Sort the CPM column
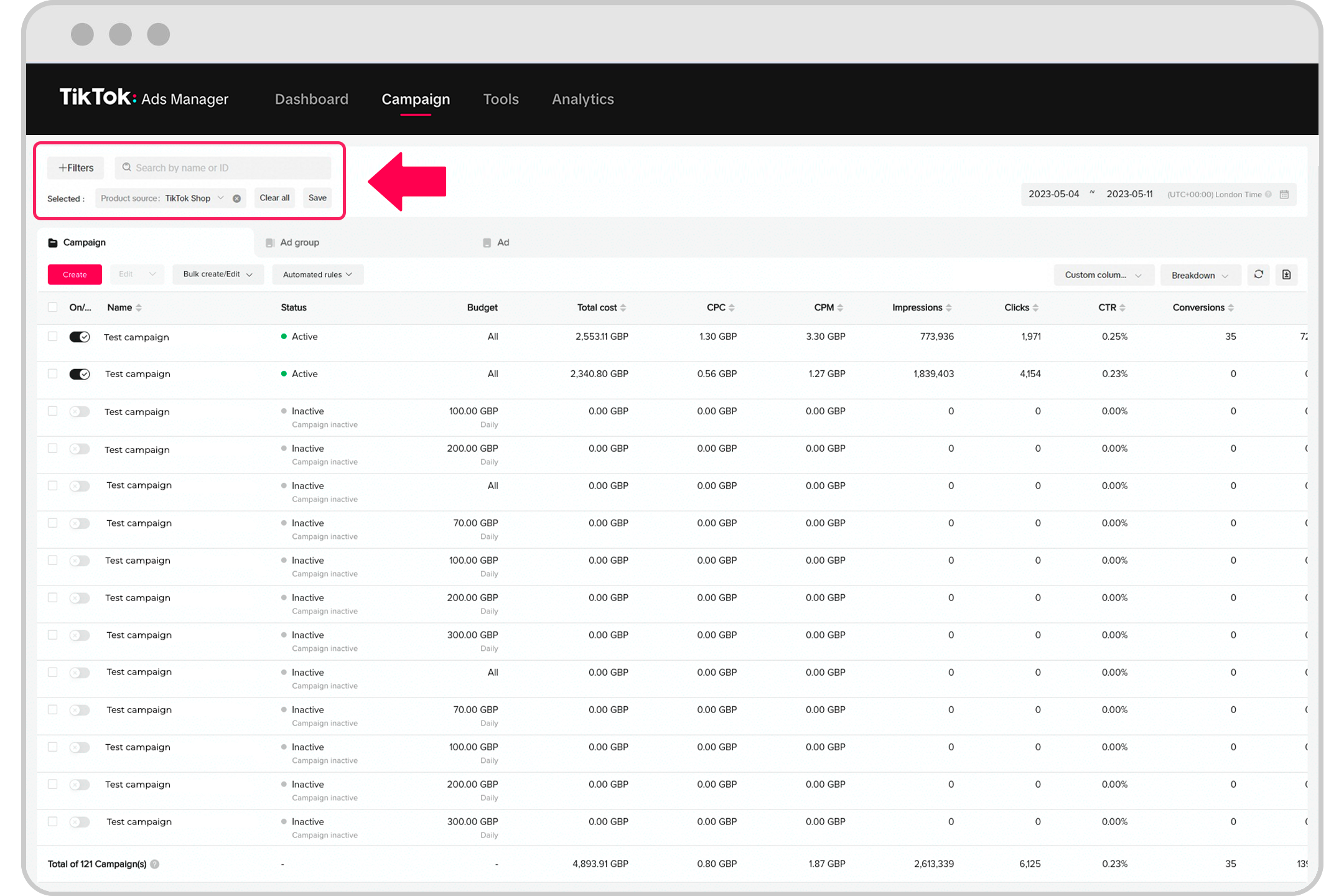Viewport: 1344px width, 896px height. (x=840, y=307)
